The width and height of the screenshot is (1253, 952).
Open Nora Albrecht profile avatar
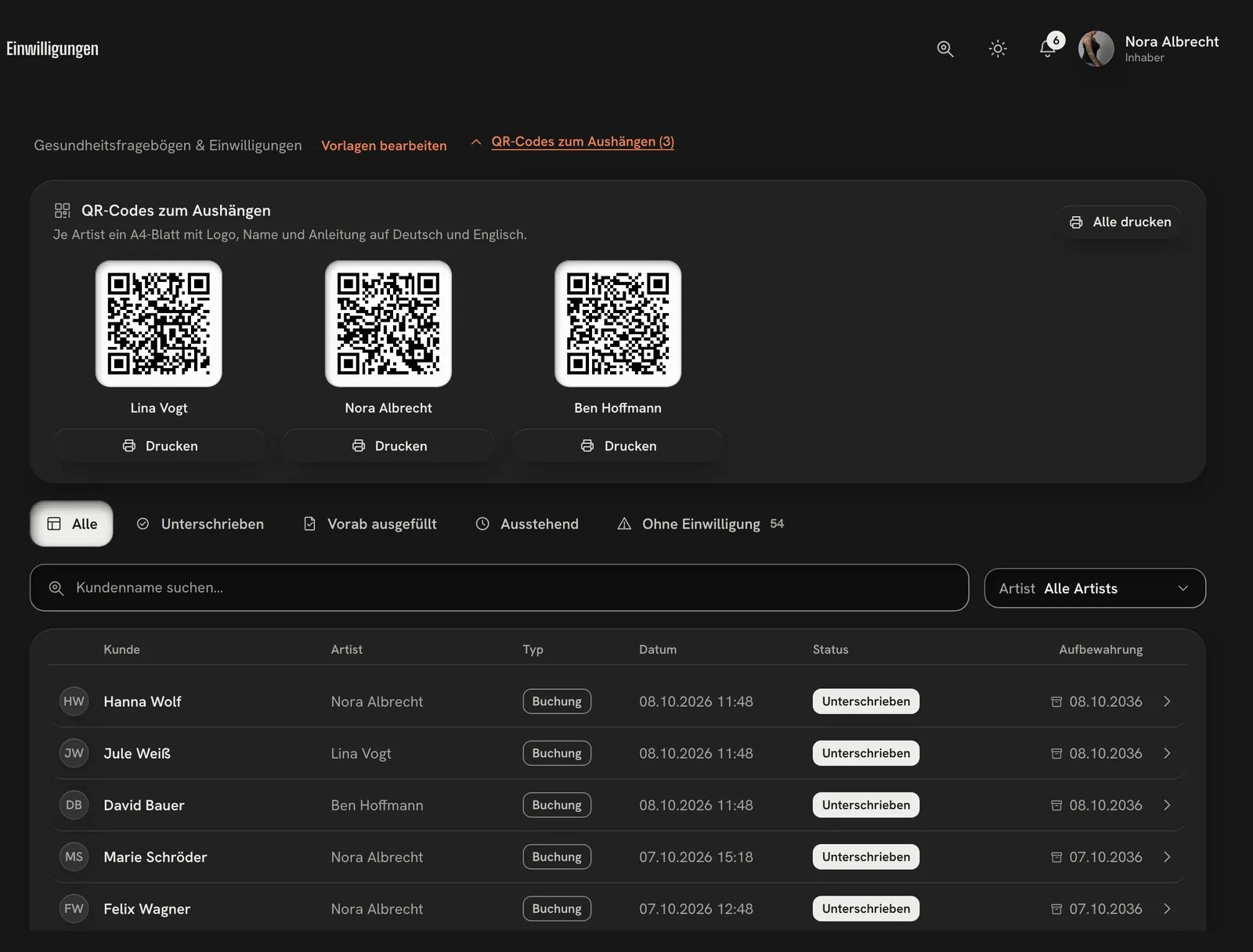[1096, 49]
